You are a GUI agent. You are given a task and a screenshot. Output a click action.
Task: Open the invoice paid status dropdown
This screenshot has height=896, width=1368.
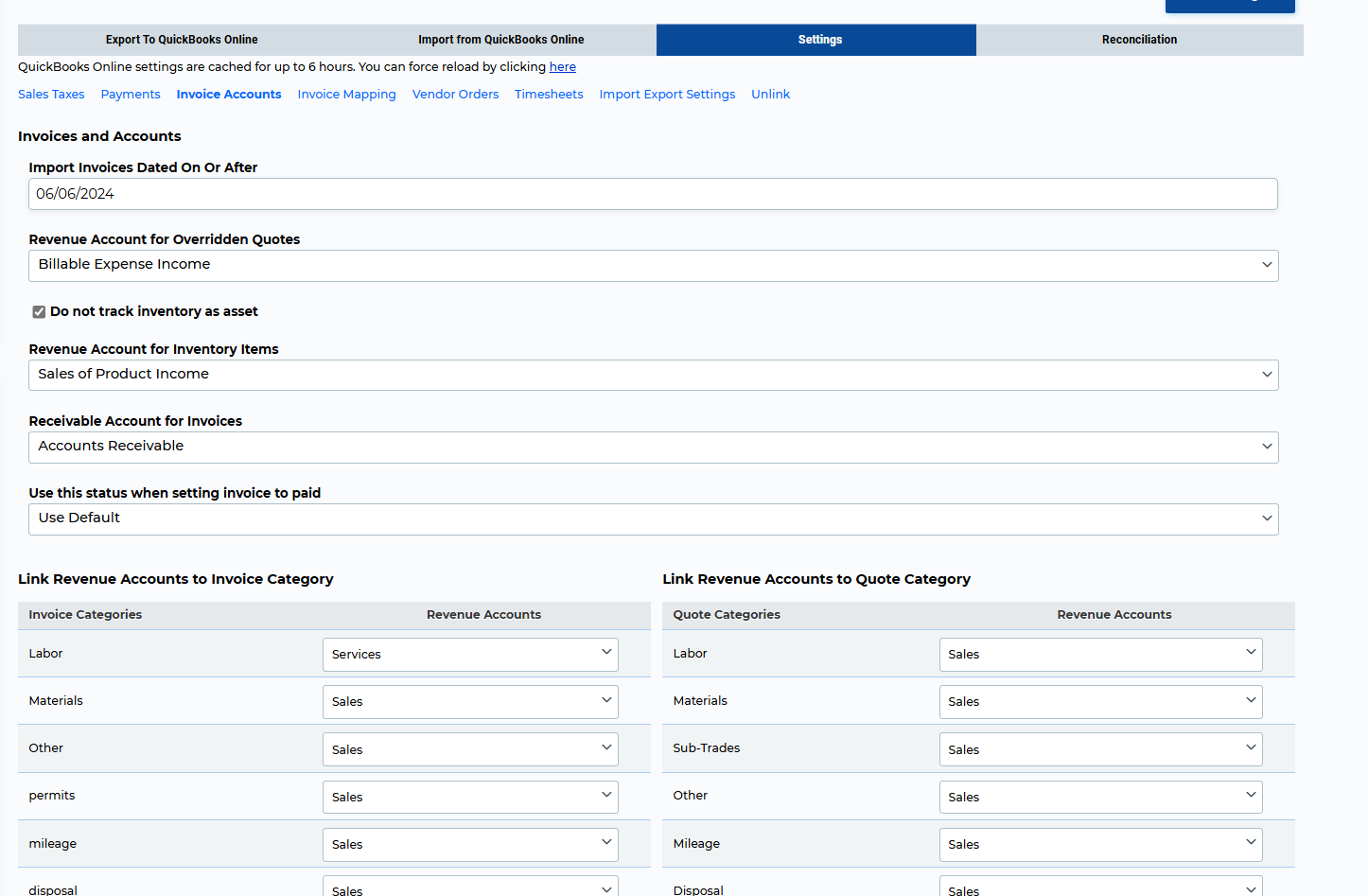point(653,519)
